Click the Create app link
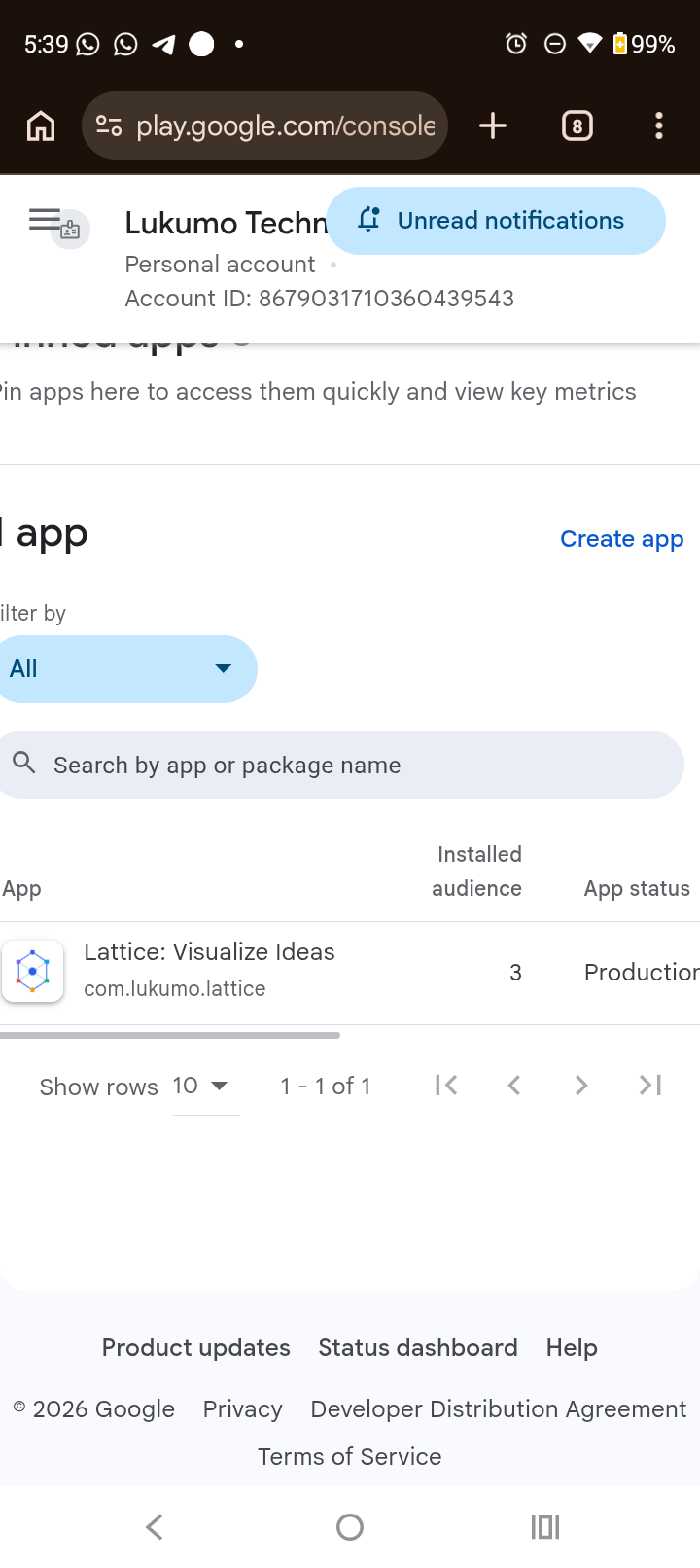This screenshot has height=1568, width=700. 622,539
